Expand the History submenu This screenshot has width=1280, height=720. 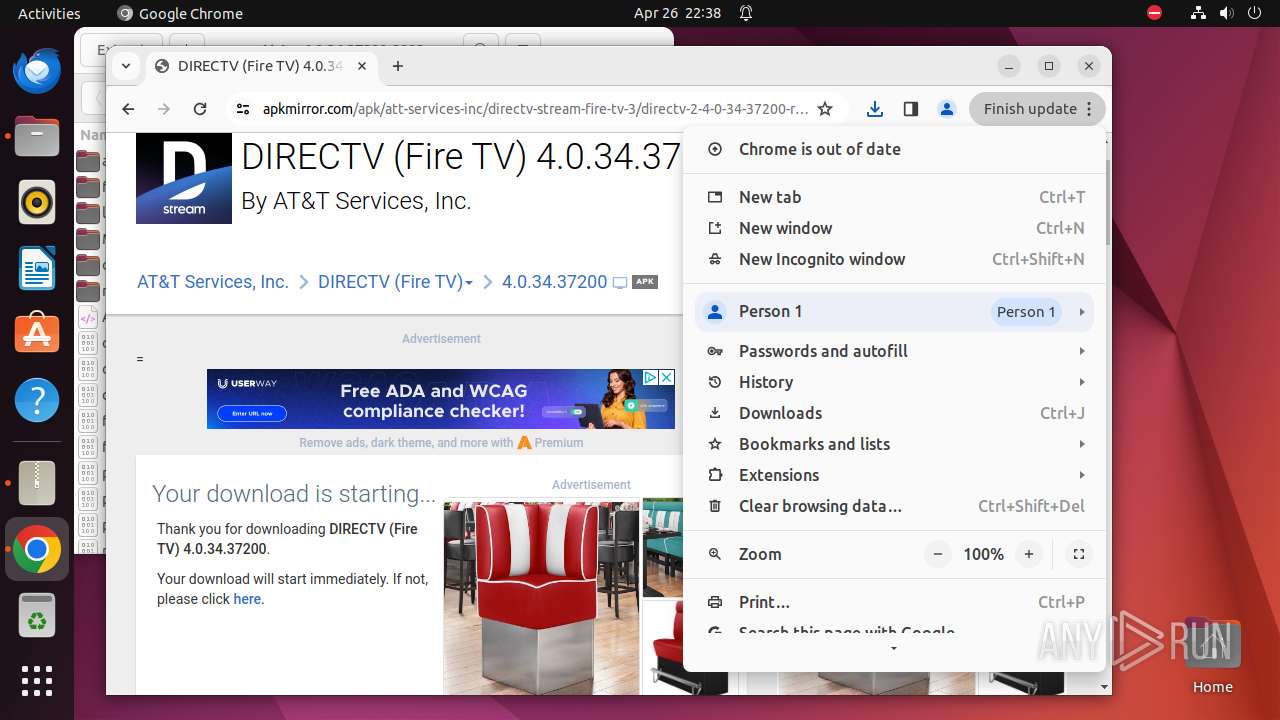pyautogui.click(x=894, y=382)
